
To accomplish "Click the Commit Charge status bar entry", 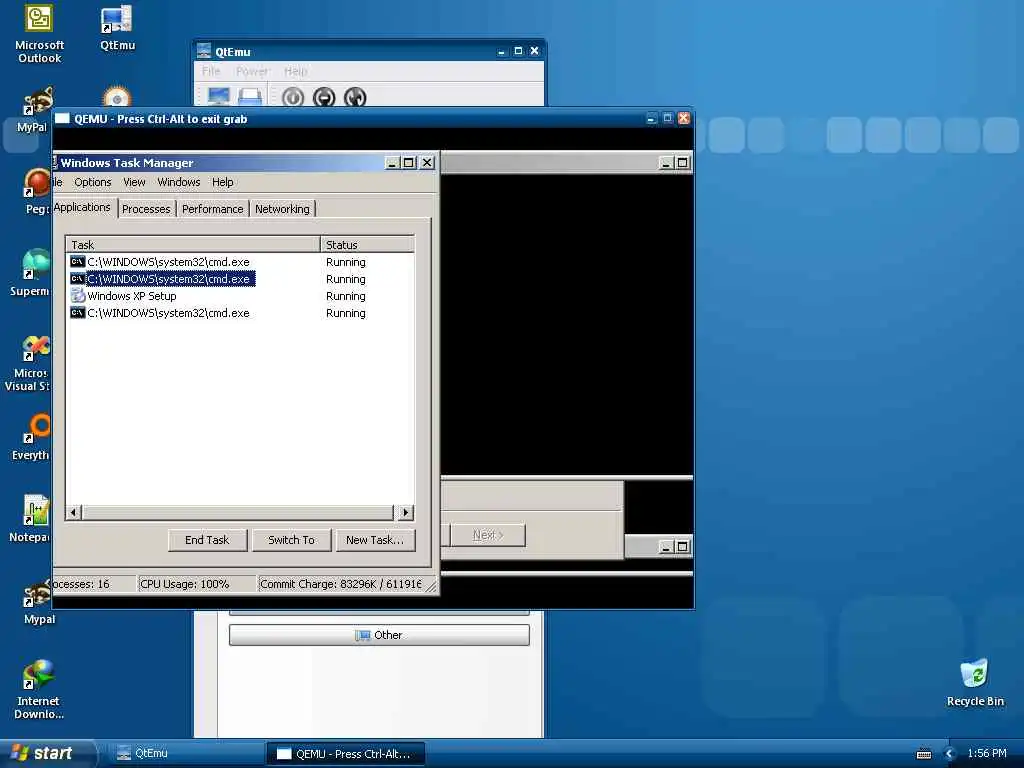I will click(340, 584).
